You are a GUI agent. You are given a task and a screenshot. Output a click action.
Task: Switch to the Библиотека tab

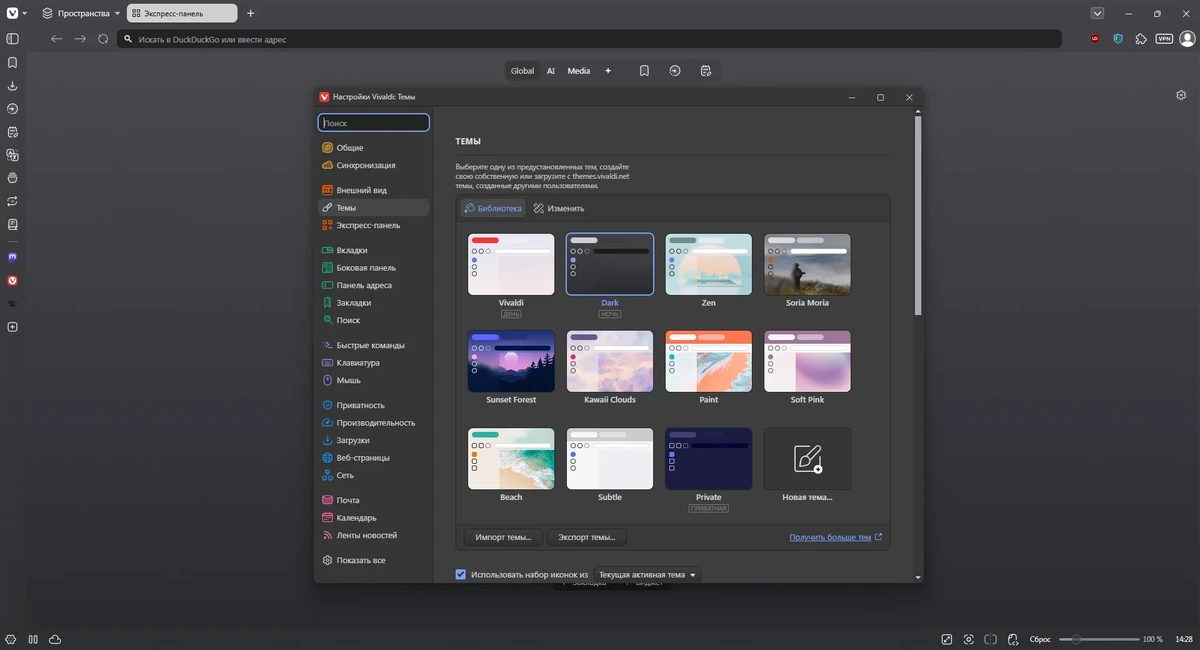tap(493, 208)
